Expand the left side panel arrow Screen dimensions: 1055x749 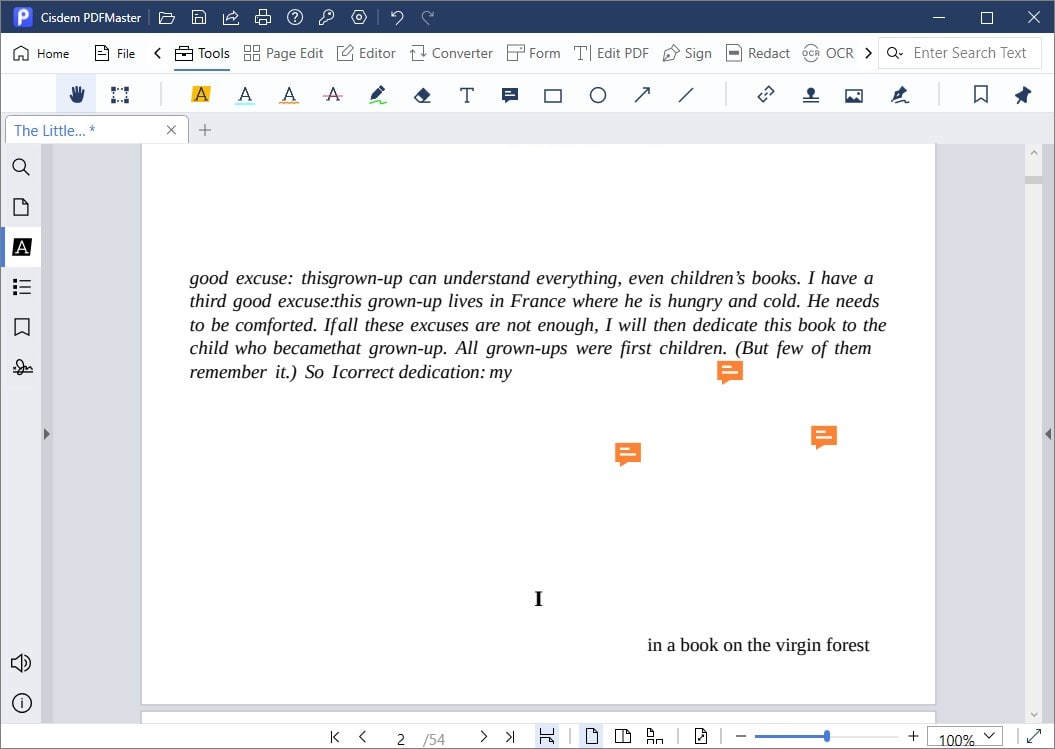click(x=46, y=434)
